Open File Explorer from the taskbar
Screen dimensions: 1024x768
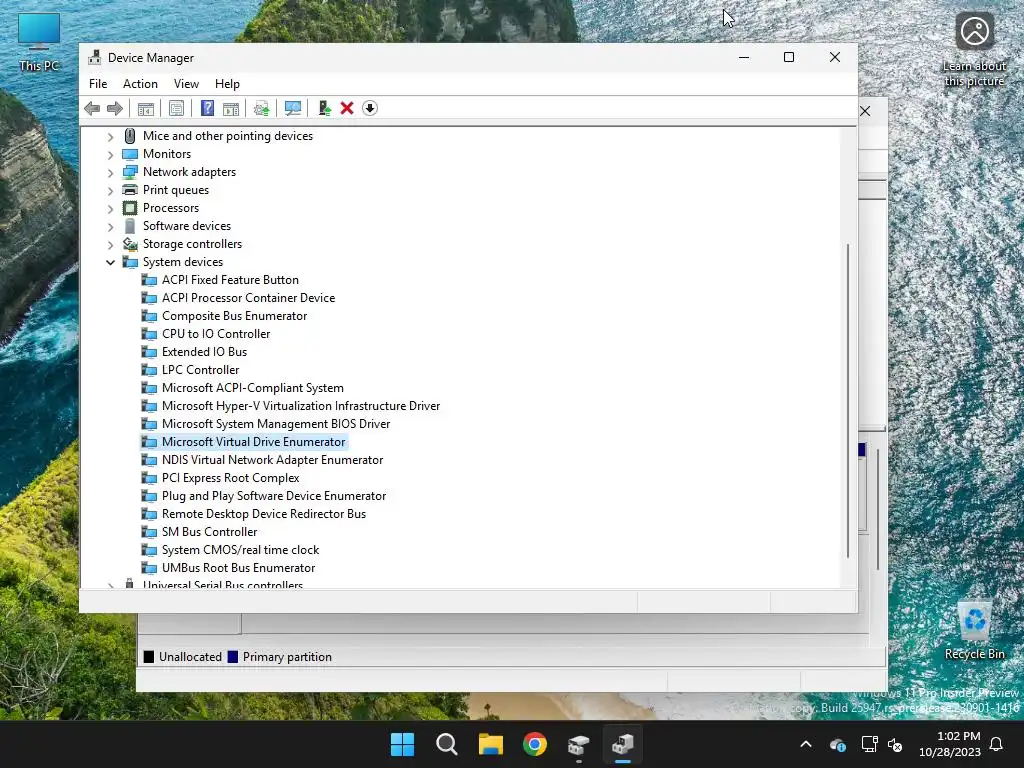click(x=490, y=744)
